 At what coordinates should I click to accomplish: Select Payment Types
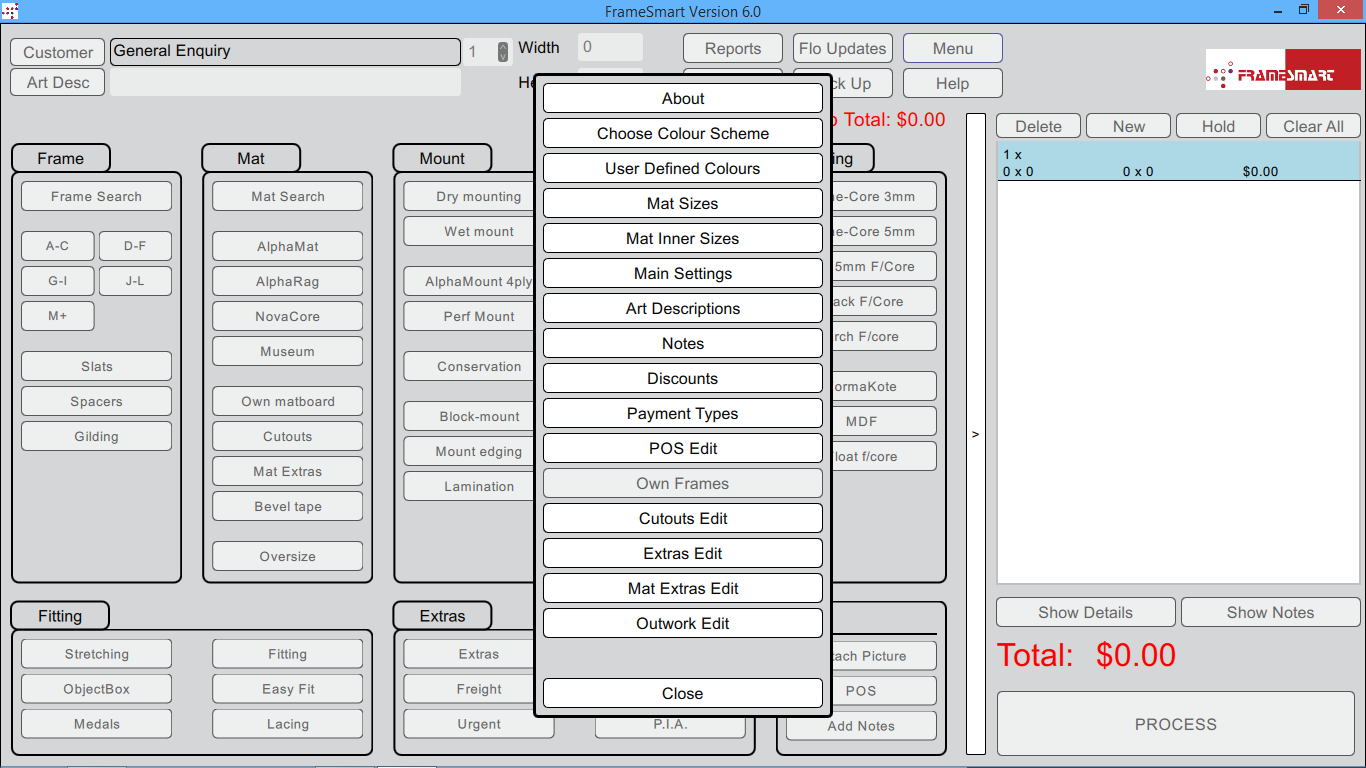683,413
